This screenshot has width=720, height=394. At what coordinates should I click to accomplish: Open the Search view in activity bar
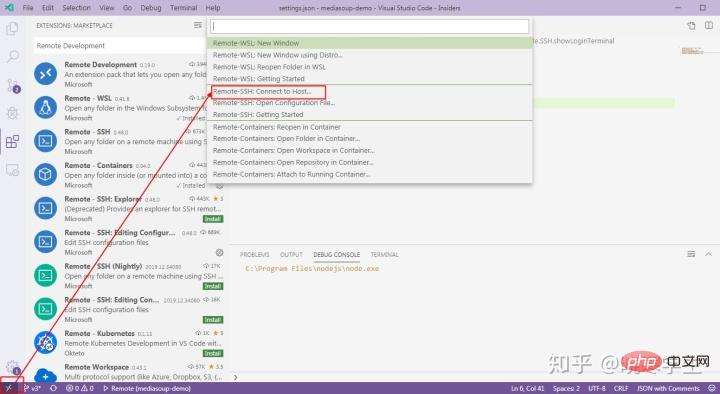(x=12, y=56)
